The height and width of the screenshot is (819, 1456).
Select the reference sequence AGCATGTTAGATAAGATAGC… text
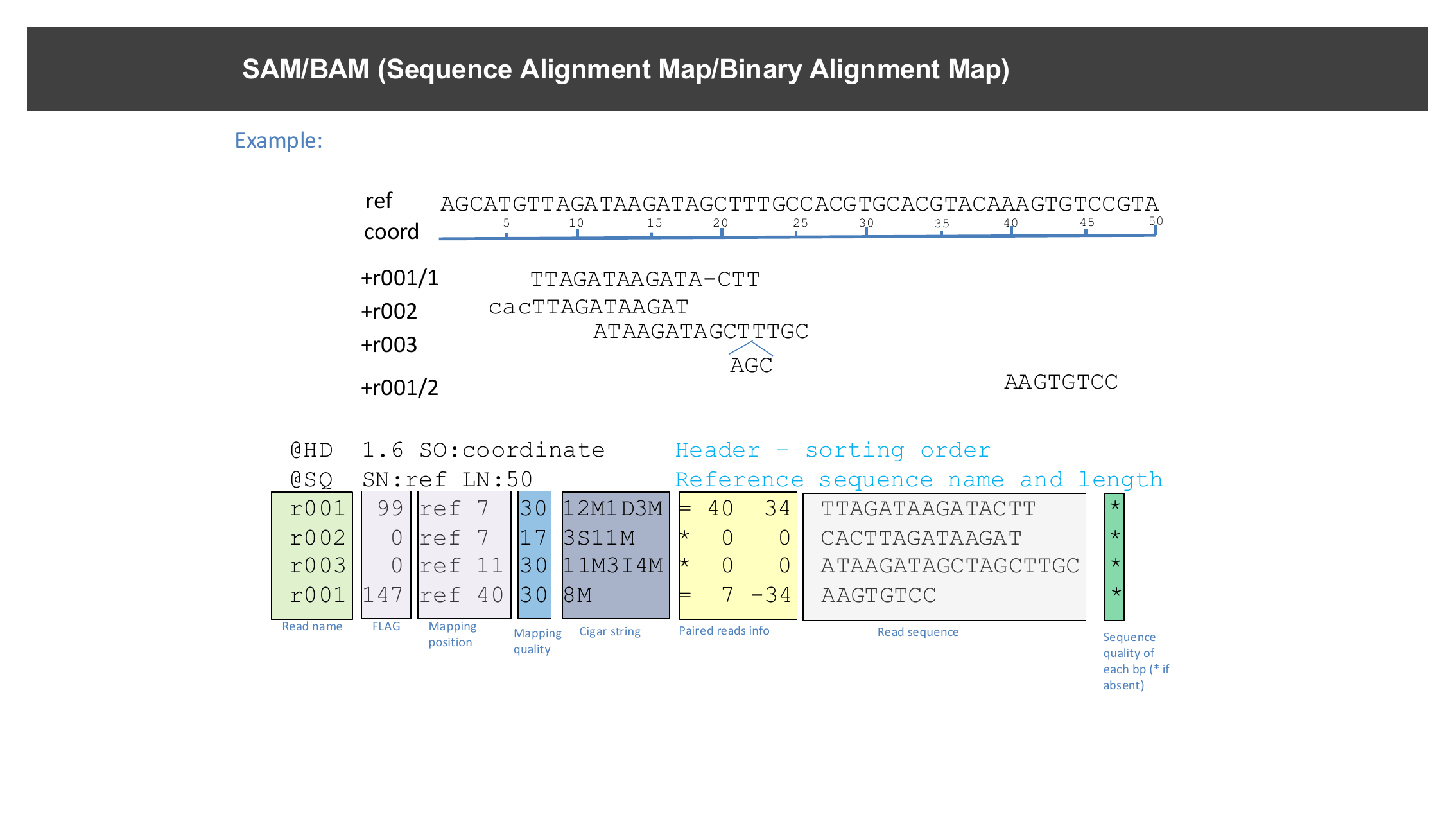pos(799,204)
